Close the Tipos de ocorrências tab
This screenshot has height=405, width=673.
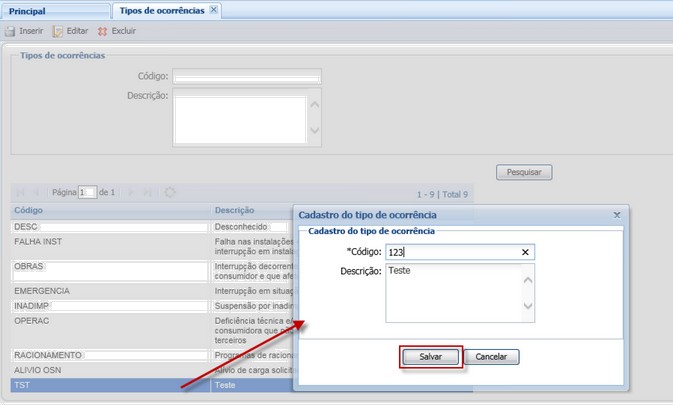(213, 9)
